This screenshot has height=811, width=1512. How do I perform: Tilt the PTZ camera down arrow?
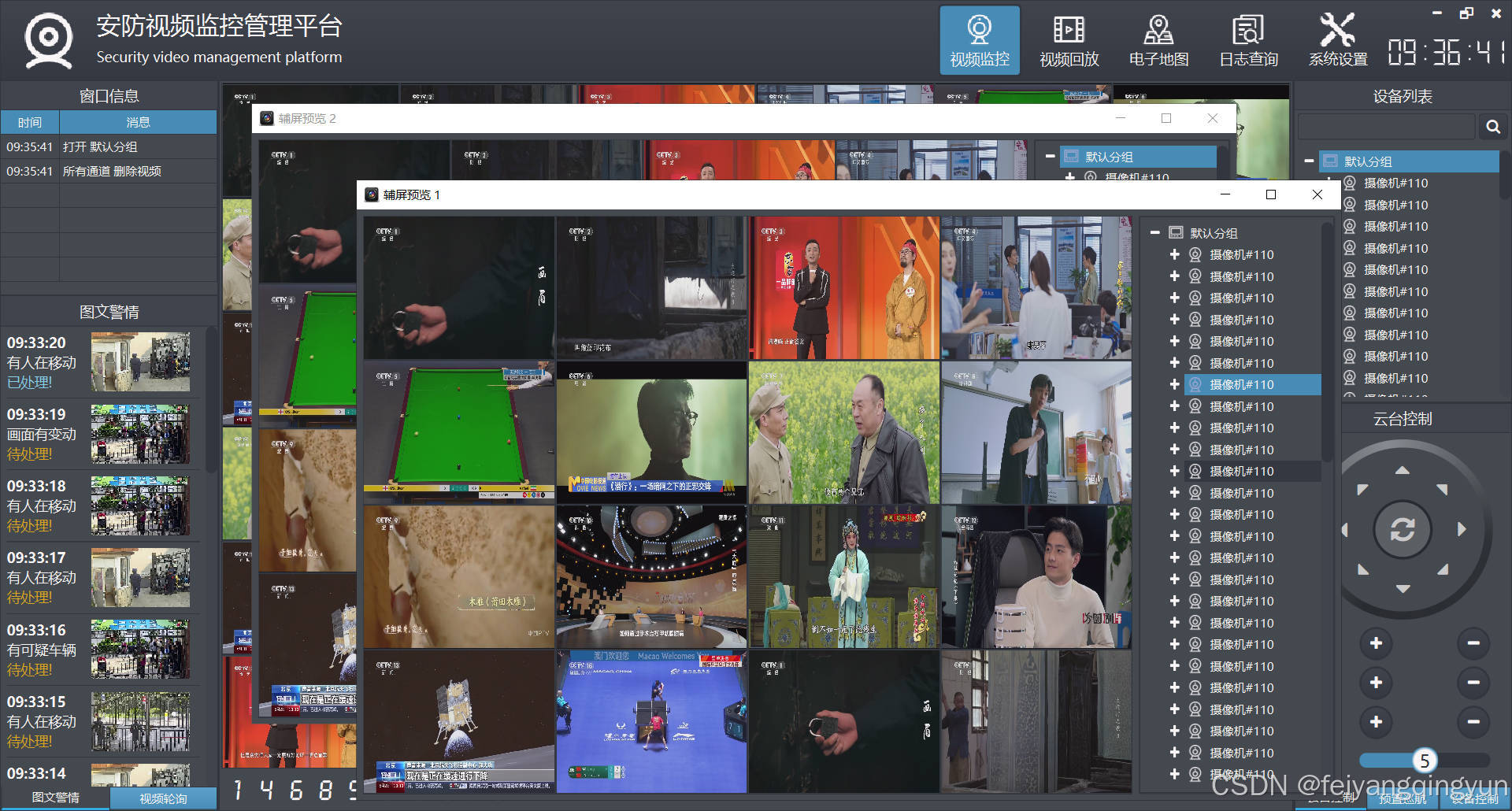point(1403,588)
